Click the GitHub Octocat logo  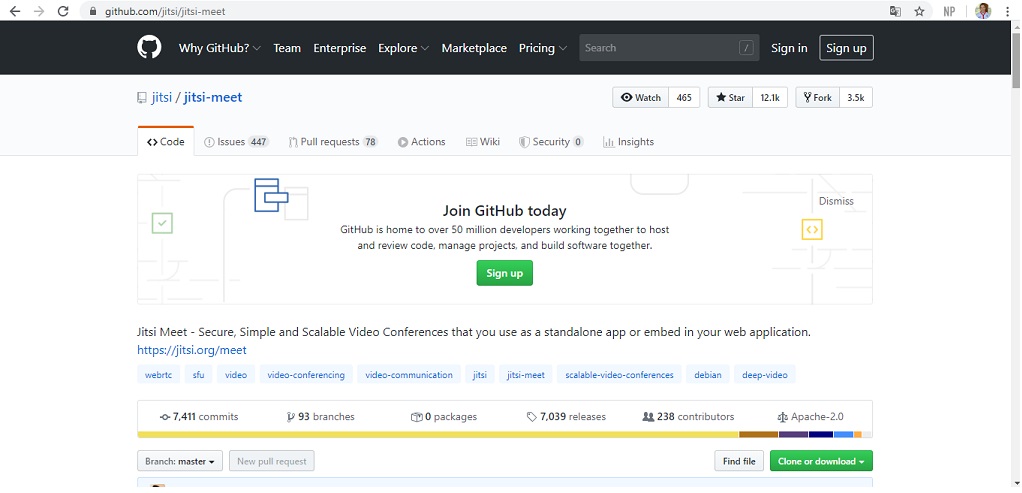pos(149,48)
